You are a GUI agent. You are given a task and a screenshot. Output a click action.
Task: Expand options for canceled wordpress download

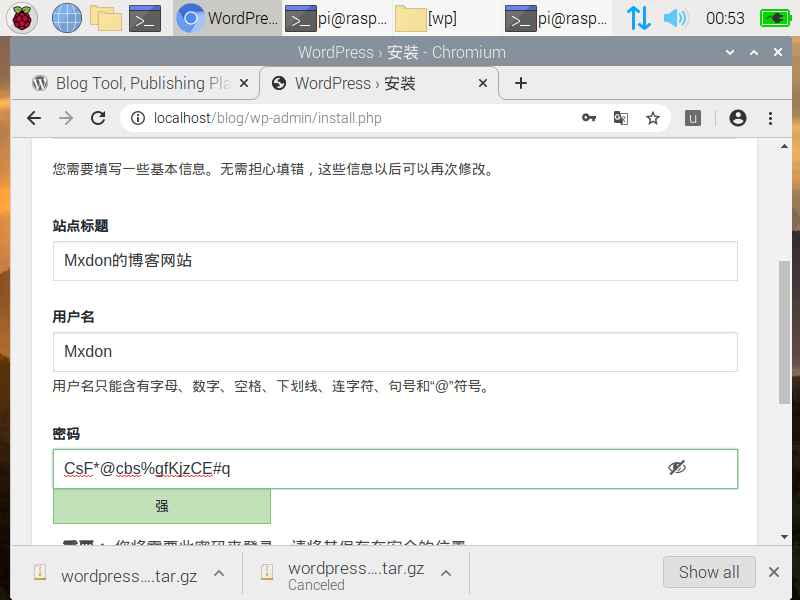point(446,573)
